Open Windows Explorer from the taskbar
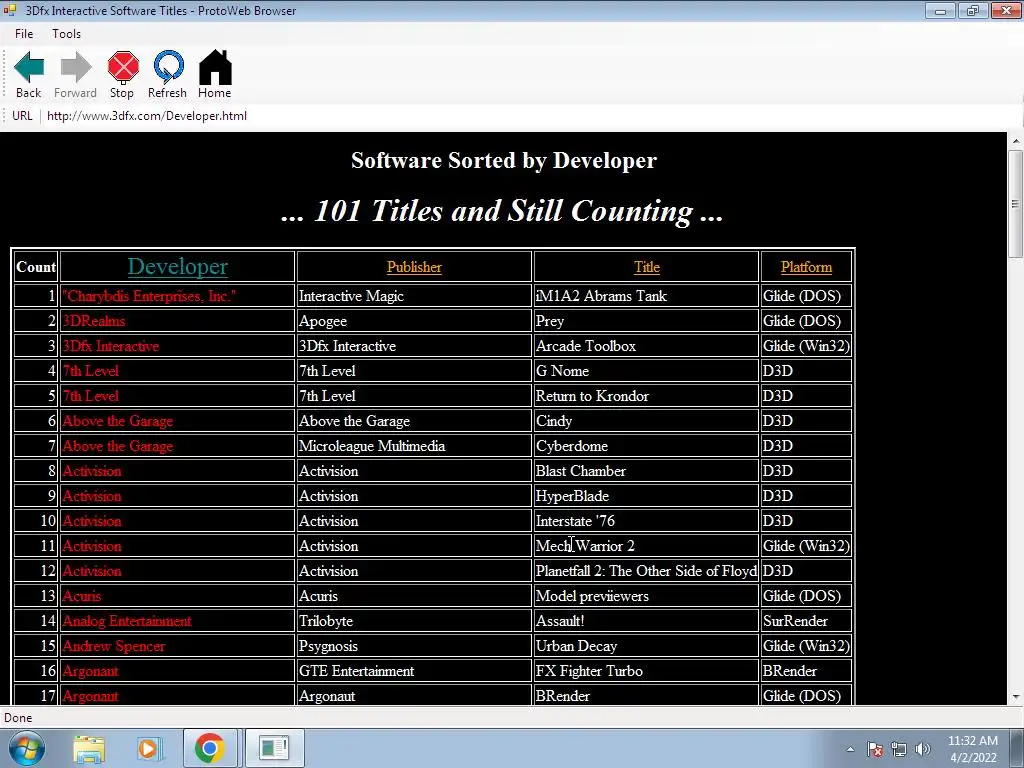 [89, 748]
